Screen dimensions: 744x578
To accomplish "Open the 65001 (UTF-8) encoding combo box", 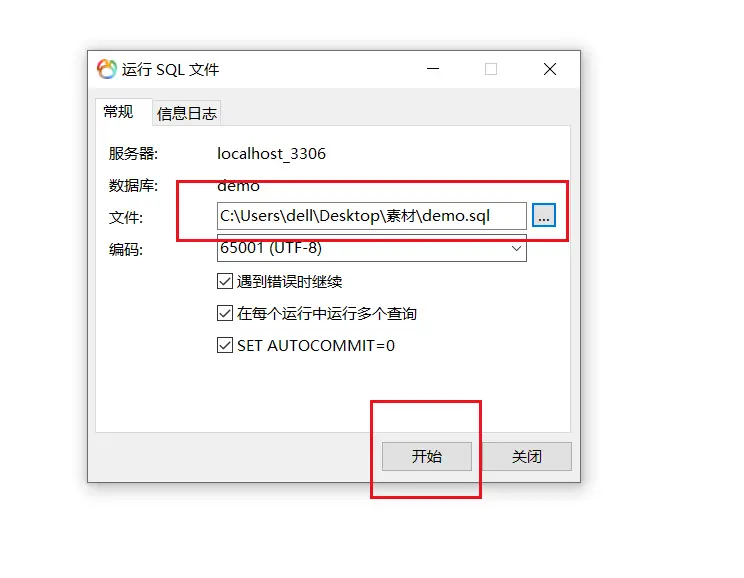I will (x=372, y=248).
